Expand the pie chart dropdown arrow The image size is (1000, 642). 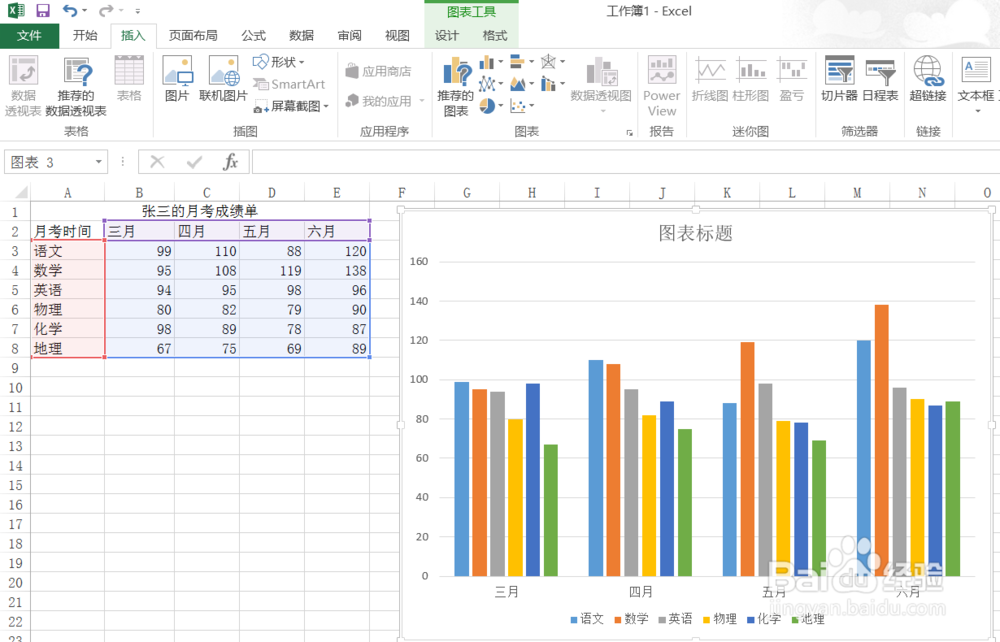pos(501,105)
